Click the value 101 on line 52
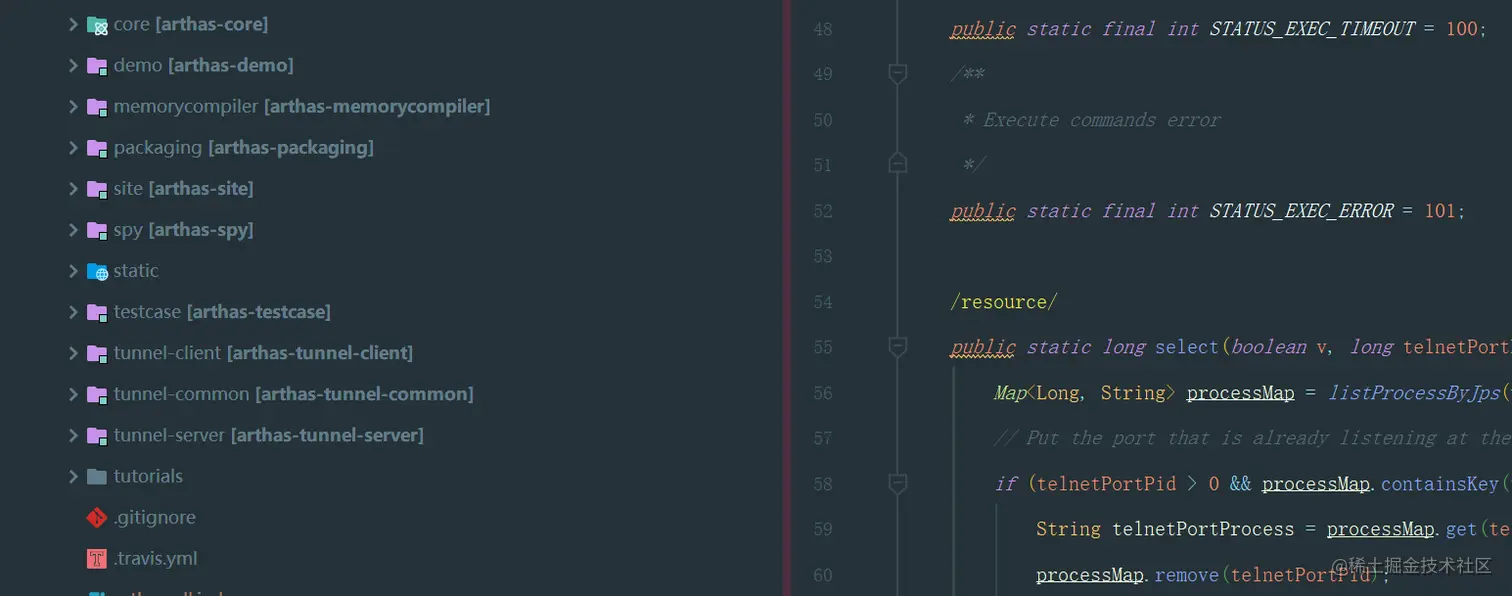Viewport: 1512px width, 596px height. (x=1440, y=211)
